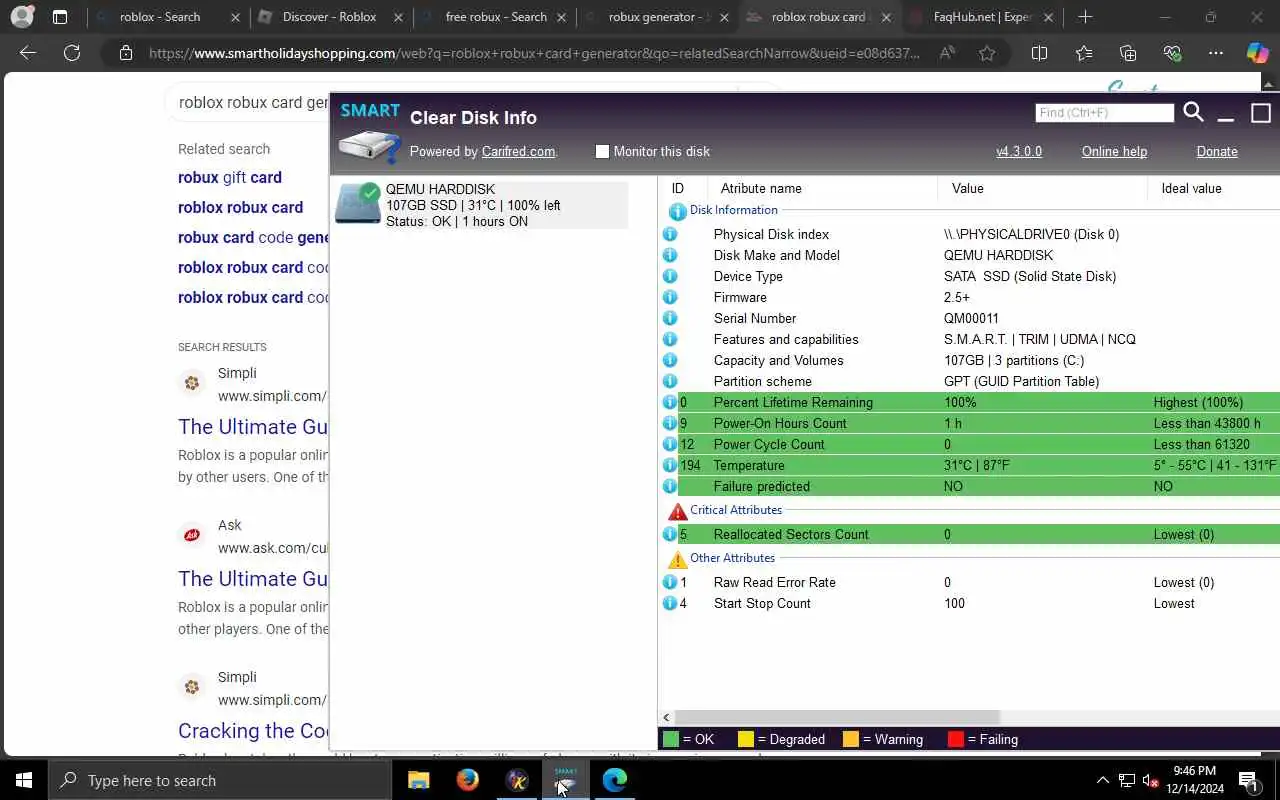This screenshot has height=800, width=1280.
Task: Click the orange Warning legend swatch
Action: (x=851, y=739)
